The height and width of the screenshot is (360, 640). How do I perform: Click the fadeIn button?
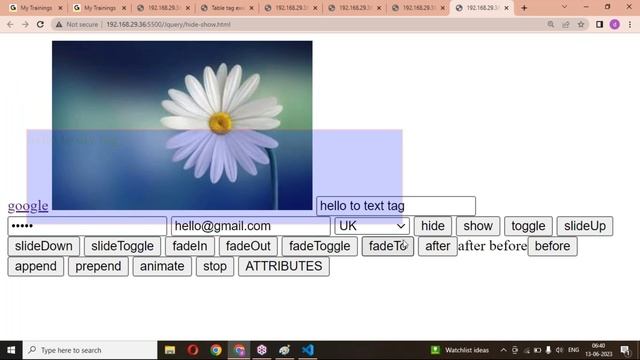(190, 246)
